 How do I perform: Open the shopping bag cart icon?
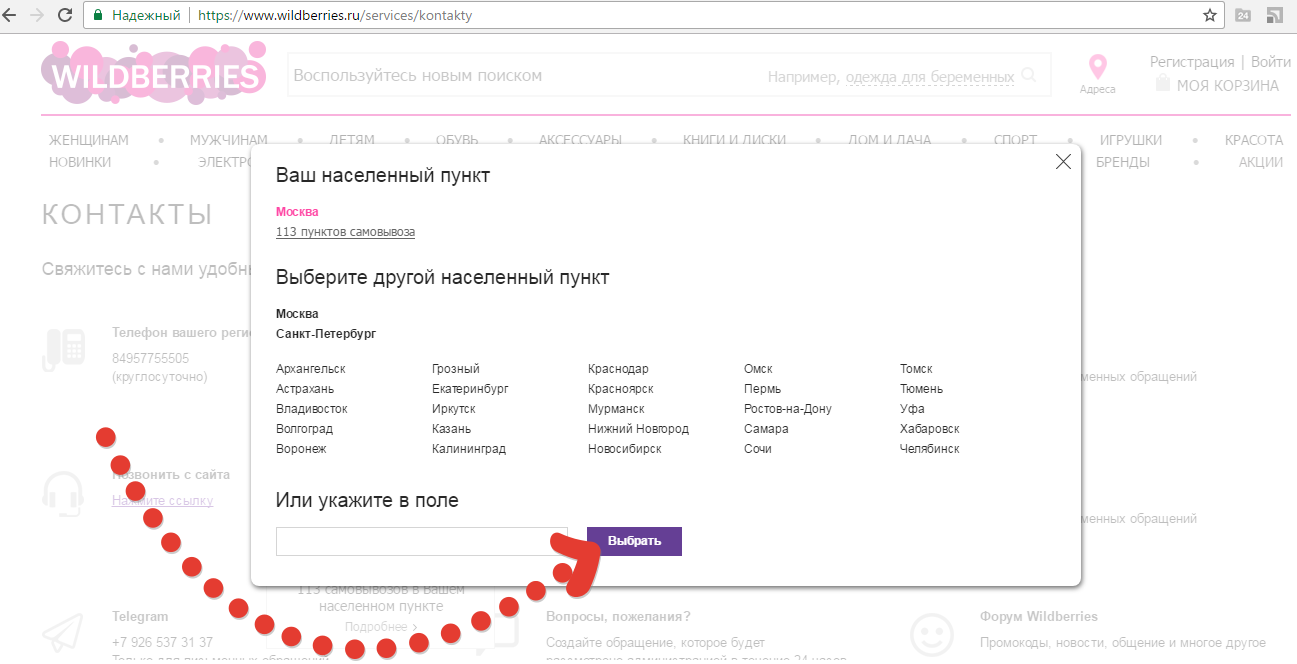pos(1162,85)
